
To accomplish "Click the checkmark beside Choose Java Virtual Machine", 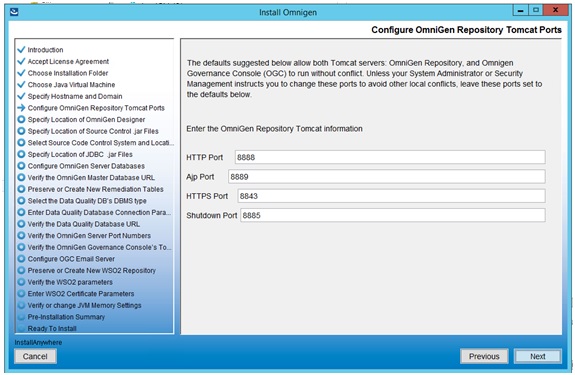I will click(x=21, y=84).
